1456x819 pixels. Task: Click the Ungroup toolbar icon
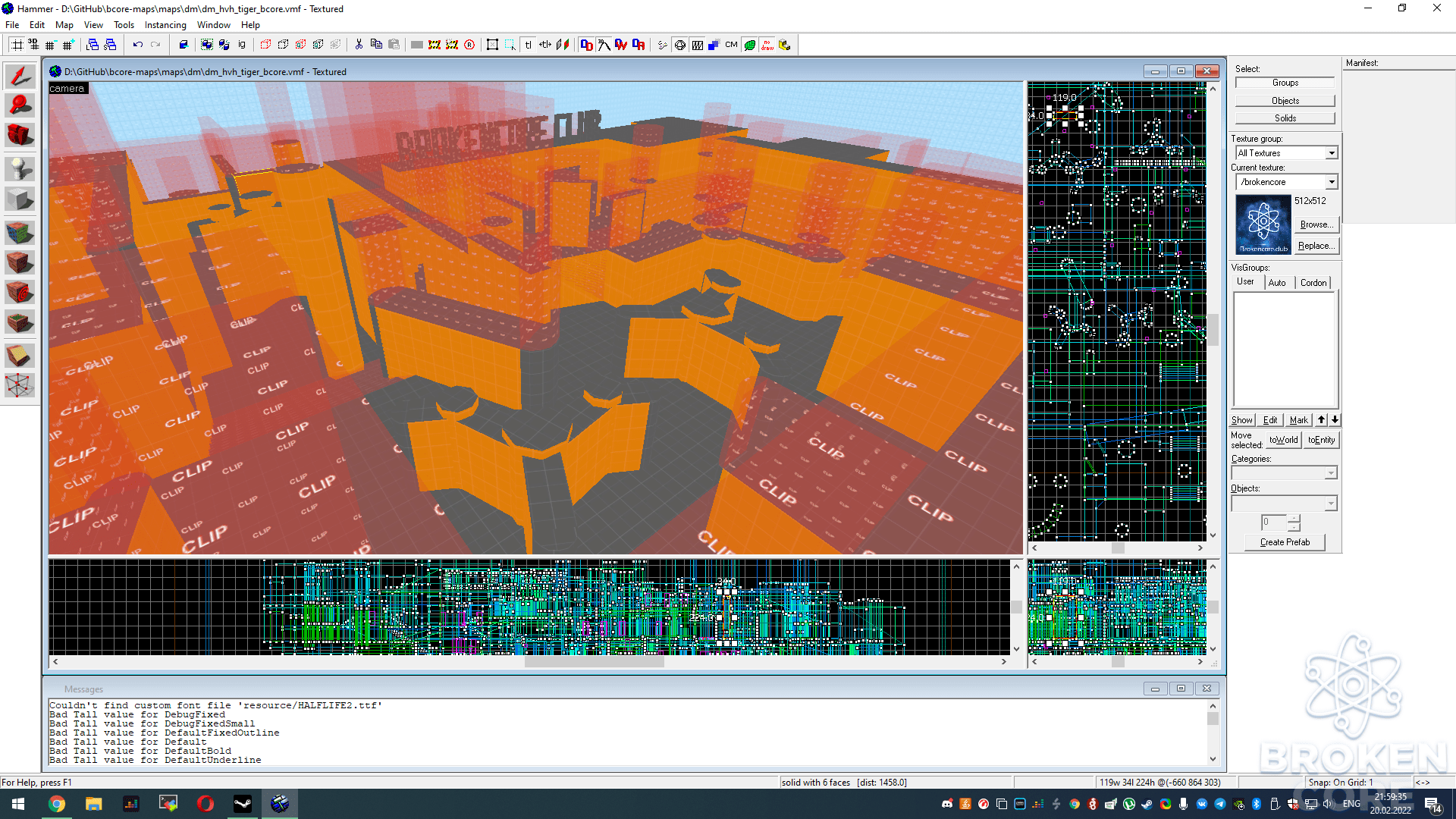tap(224, 45)
